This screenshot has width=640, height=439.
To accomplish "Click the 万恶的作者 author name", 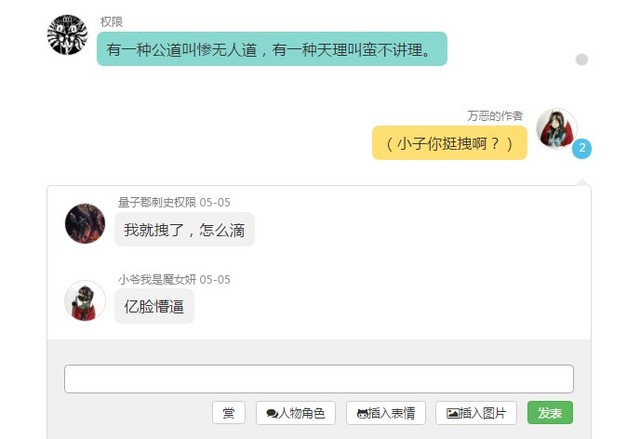I will click(495, 116).
